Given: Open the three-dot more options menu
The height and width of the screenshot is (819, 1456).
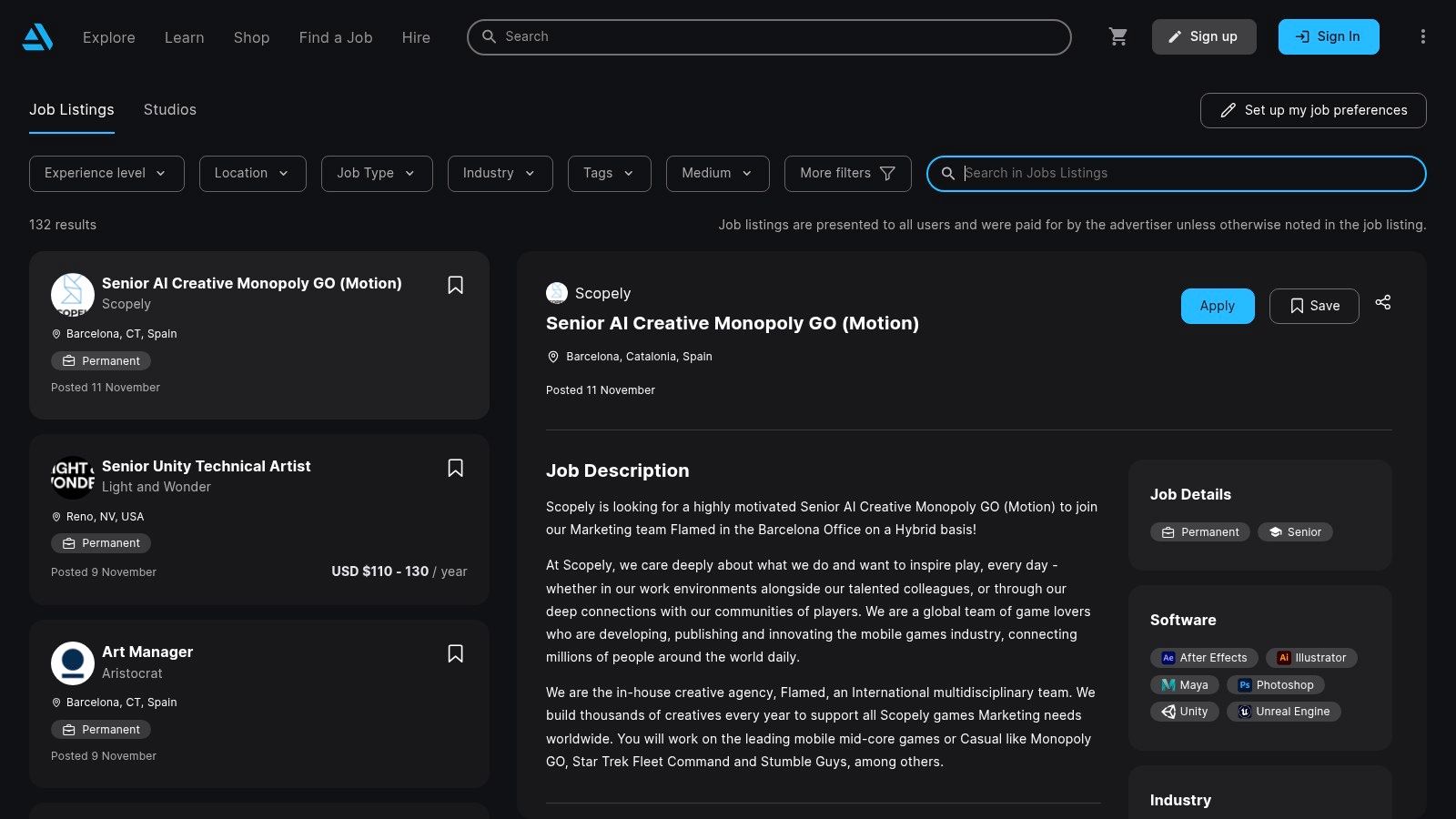Looking at the screenshot, I should click(1422, 36).
